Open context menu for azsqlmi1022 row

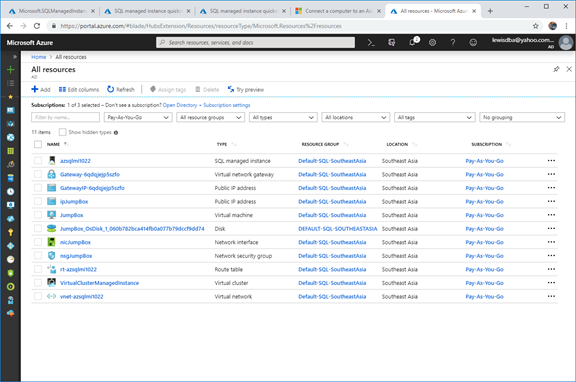coord(551,161)
